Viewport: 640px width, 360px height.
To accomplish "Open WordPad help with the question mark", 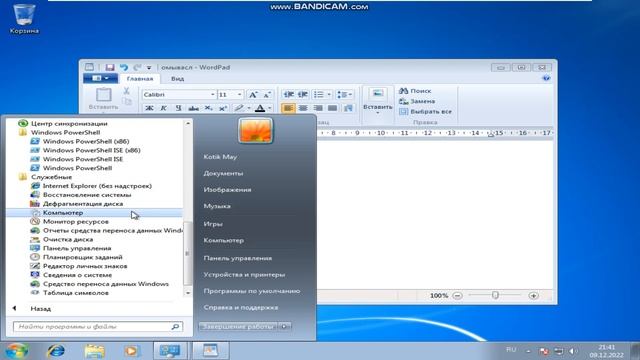I will tap(546, 78).
